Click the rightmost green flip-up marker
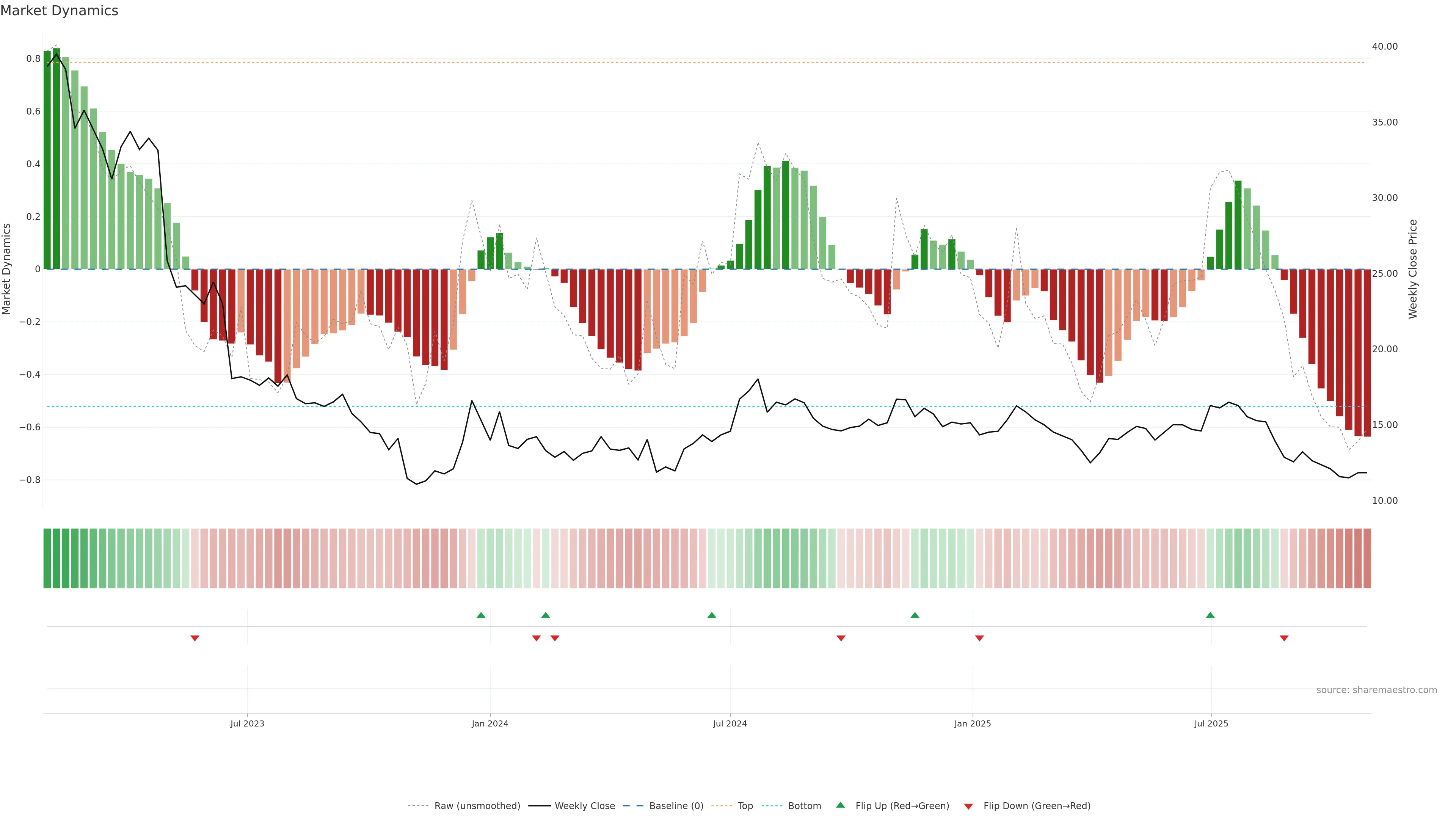The height and width of the screenshot is (819, 1456). pyautogui.click(x=1210, y=615)
